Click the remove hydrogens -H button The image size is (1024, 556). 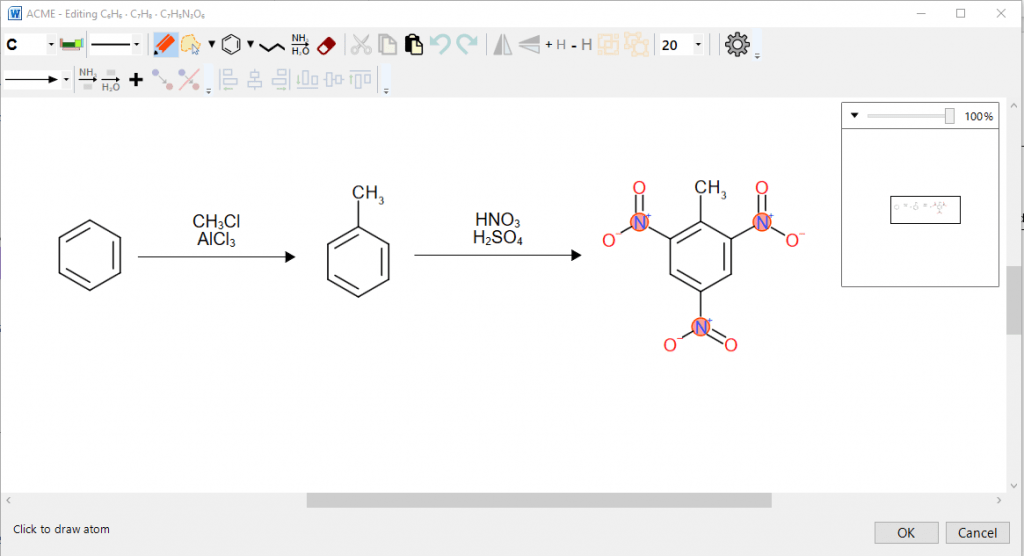click(582, 45)
